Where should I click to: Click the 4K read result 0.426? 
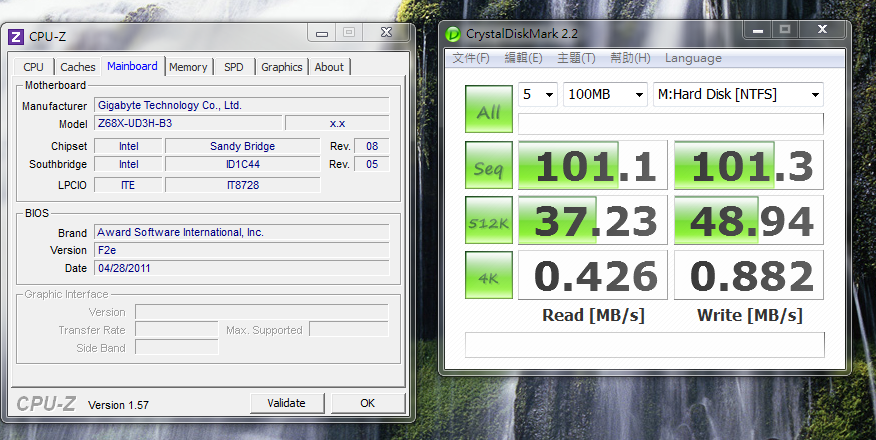pos(593,275)
